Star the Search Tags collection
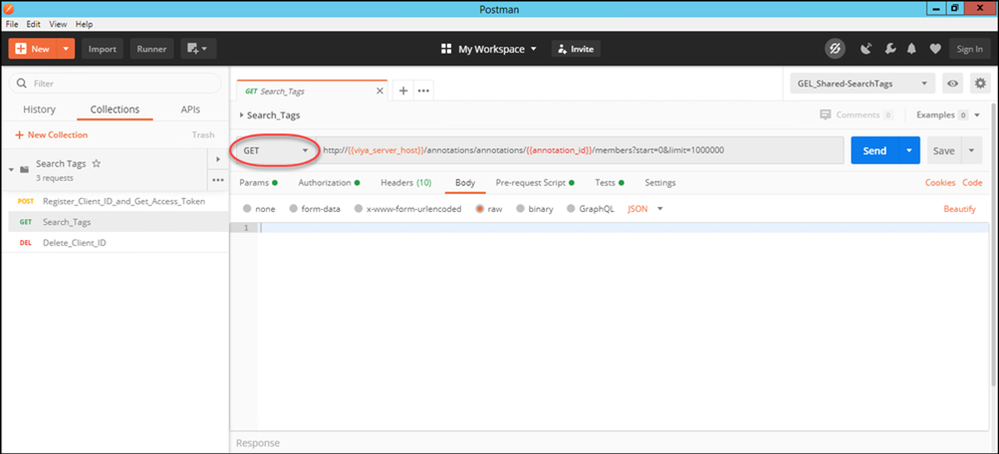The width and height of the screenshot is (999, 454). click(x=97, y=164)
